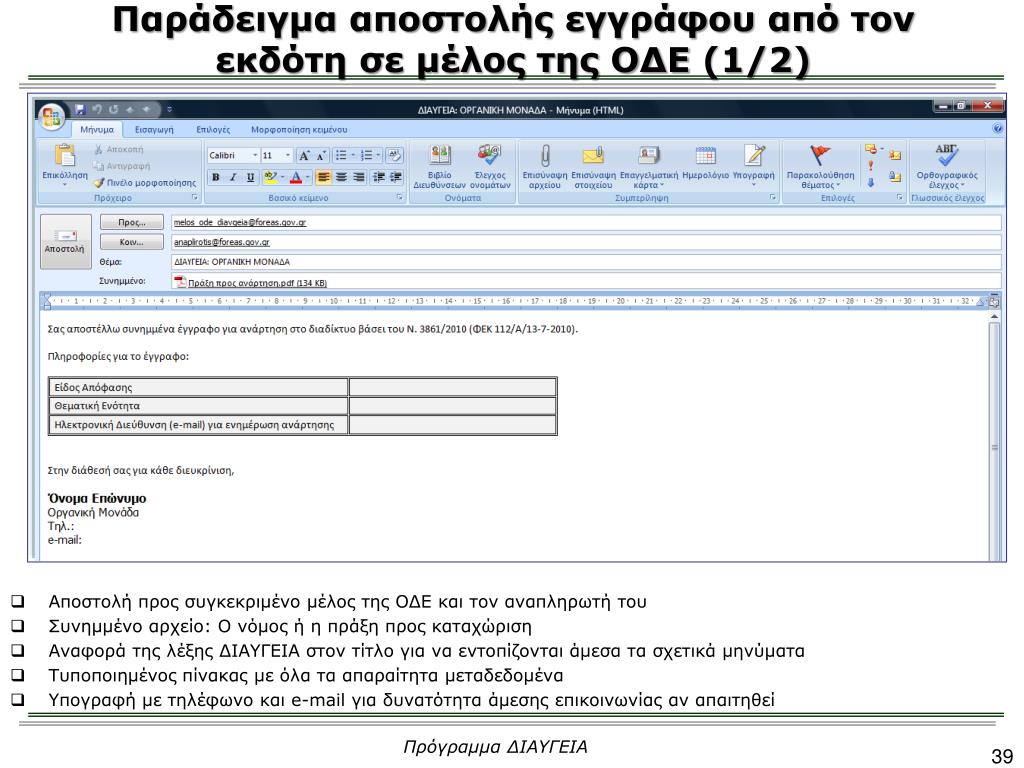Click the Κοιν... CC button
Viewport: 1024px width, 768px height.
pyautogui.click(x=132, y=242)
